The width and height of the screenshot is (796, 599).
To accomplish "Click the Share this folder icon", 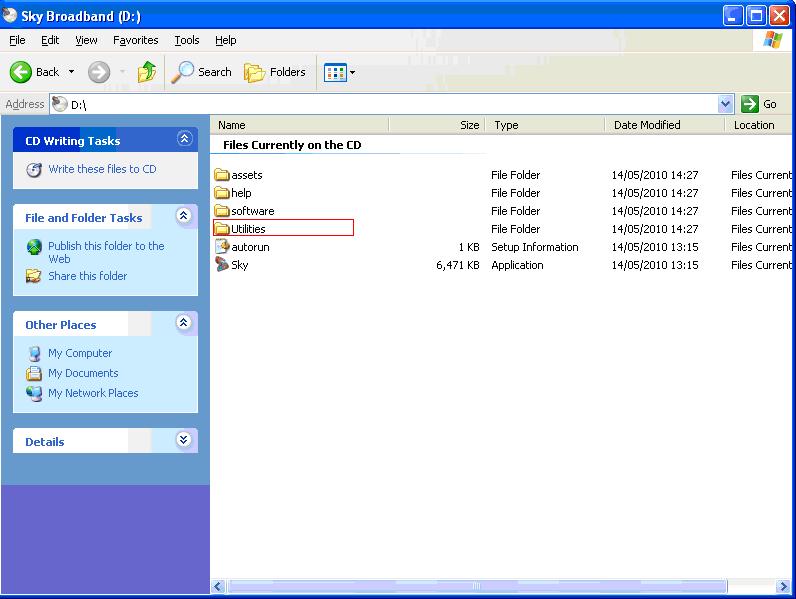I will (34, 276).
